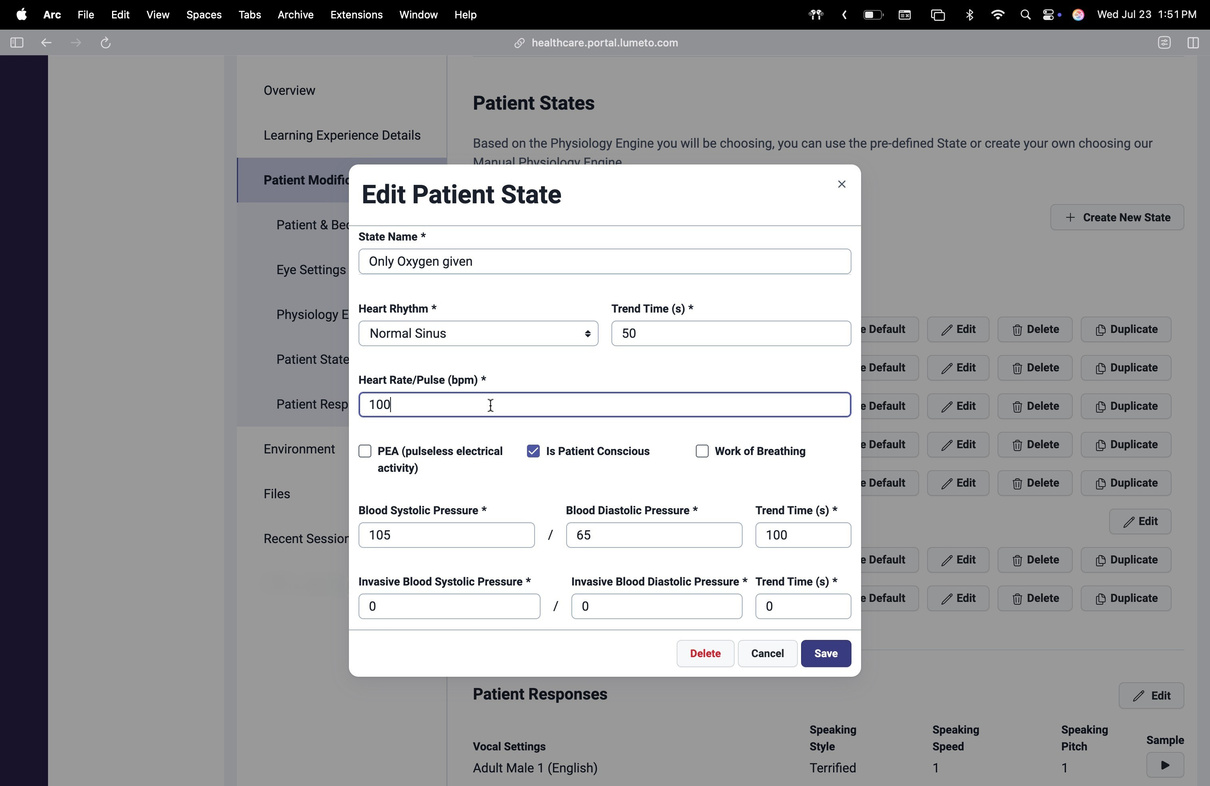Open the Tabs menu
Viewport: 1210px width, 786px height.
tap(250, 15)
